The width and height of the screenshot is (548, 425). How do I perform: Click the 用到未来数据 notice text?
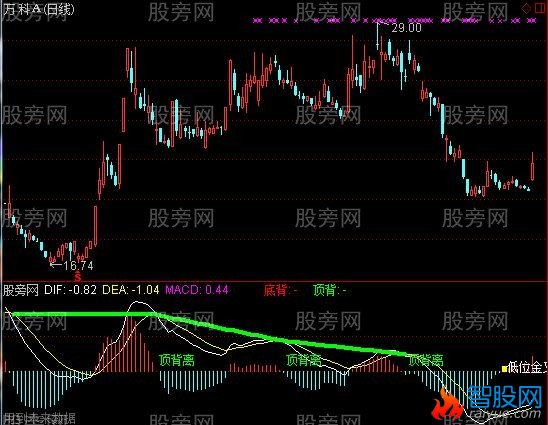[x=39, y=418]
